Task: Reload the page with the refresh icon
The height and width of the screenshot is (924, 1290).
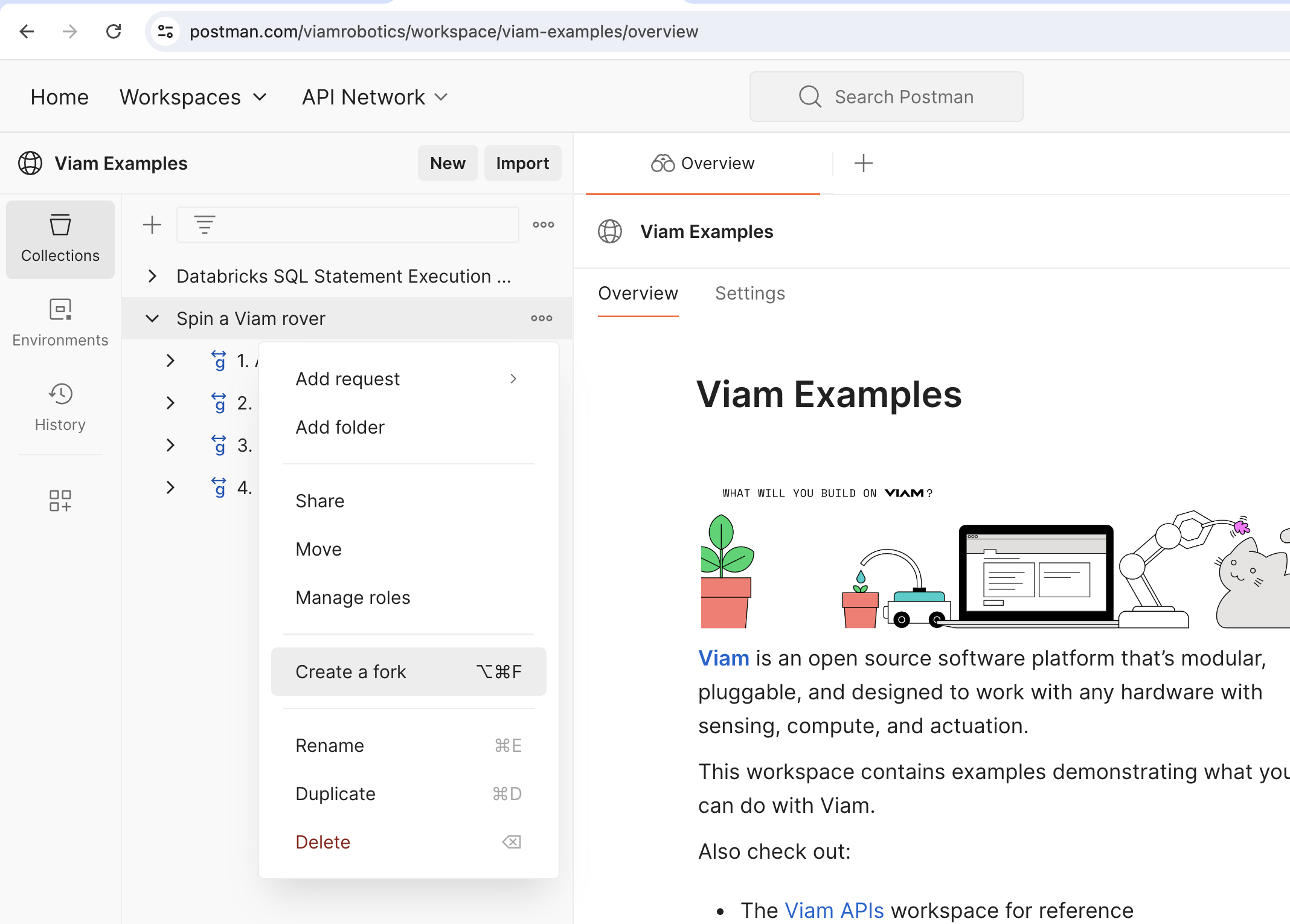Action: tap(114, 31)
